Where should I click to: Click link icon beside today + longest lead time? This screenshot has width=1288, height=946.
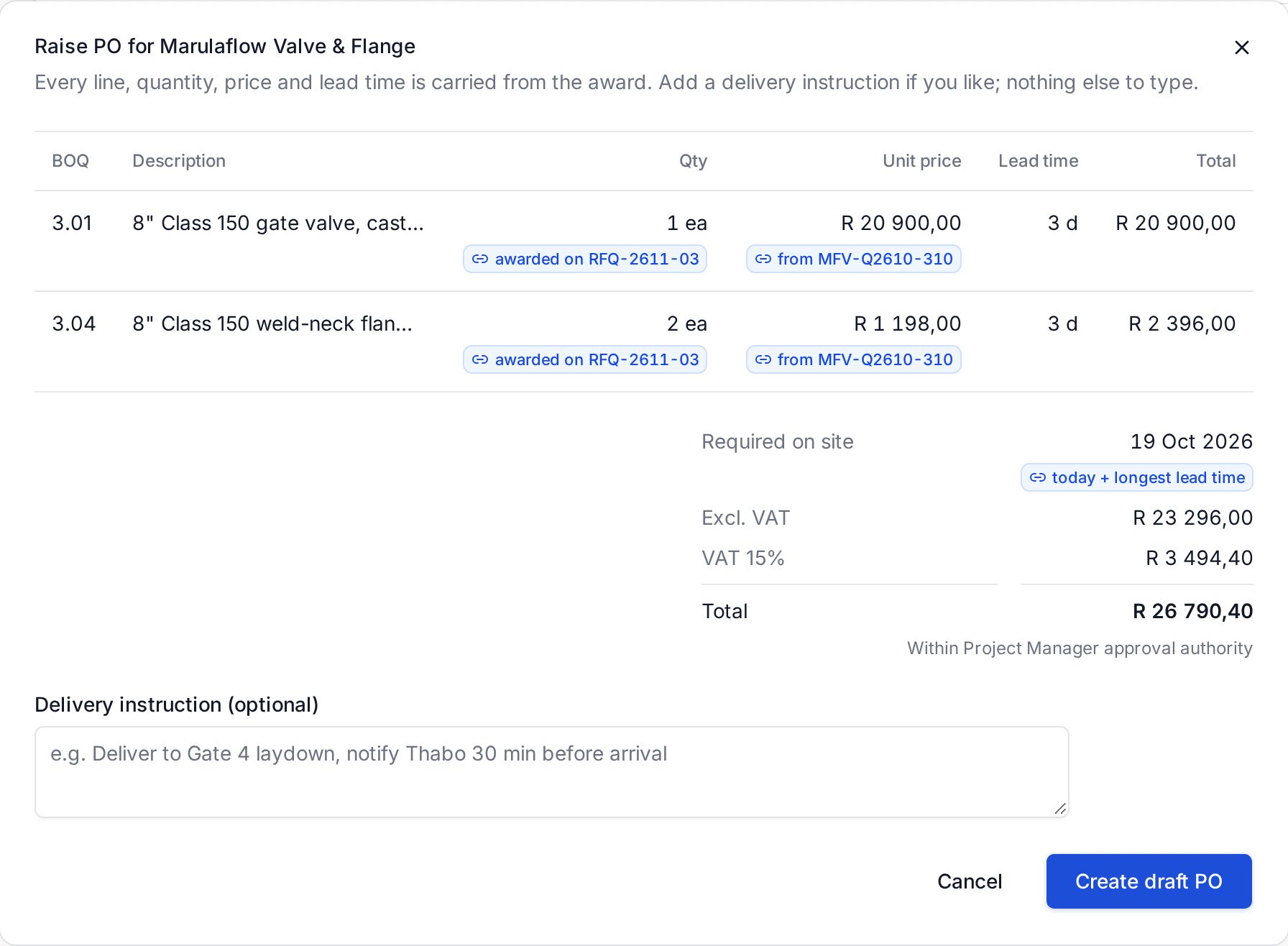1037,477
